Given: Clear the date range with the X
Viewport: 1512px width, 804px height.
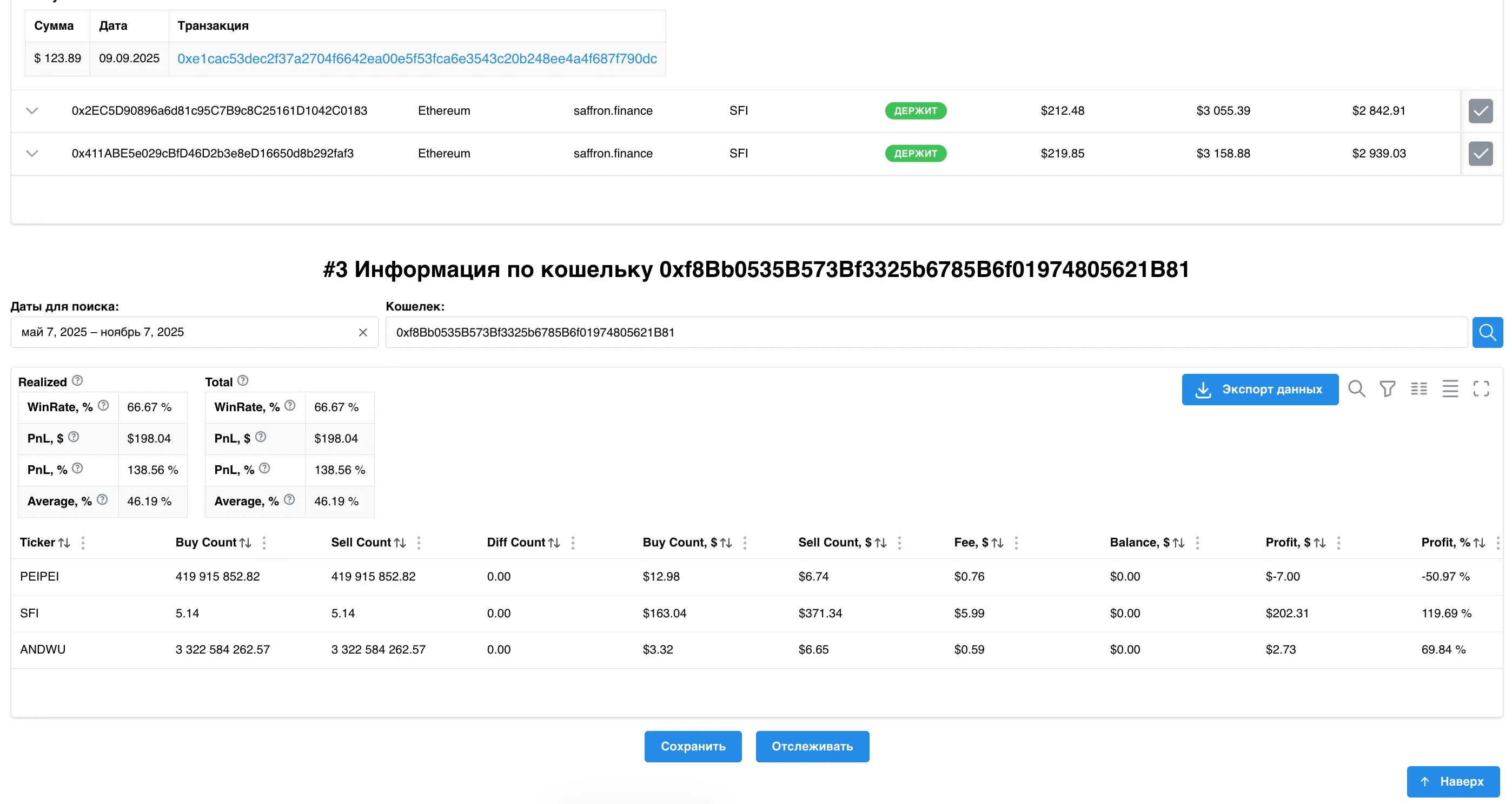Looking at the screenshot, I should click(x=362, y=332).
